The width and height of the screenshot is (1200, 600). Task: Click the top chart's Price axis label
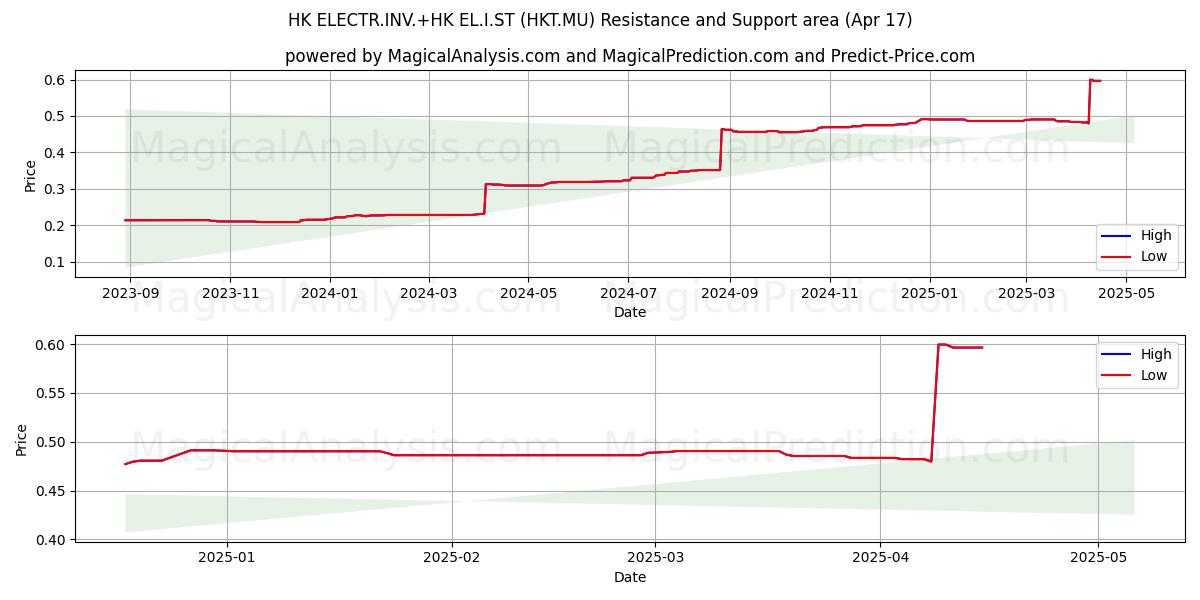[30, 175]
